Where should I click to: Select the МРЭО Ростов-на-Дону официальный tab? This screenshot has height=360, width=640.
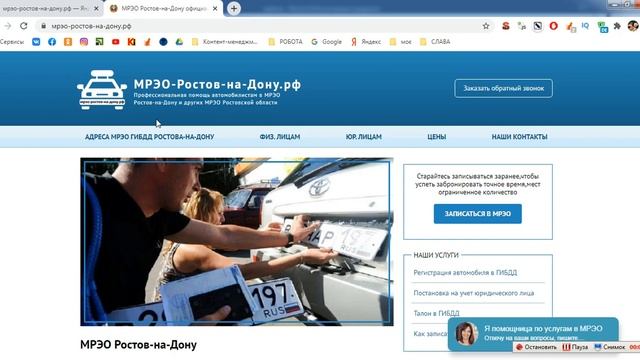tap(163, 8)
